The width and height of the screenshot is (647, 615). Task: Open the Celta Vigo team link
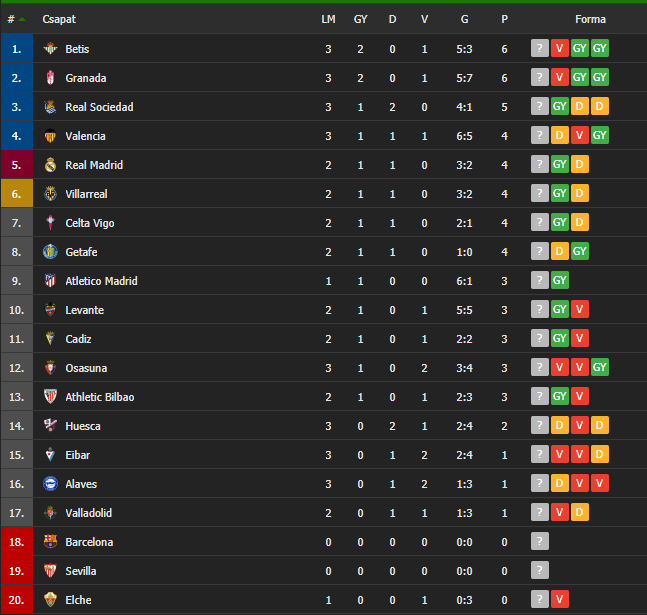coord(90,223)
